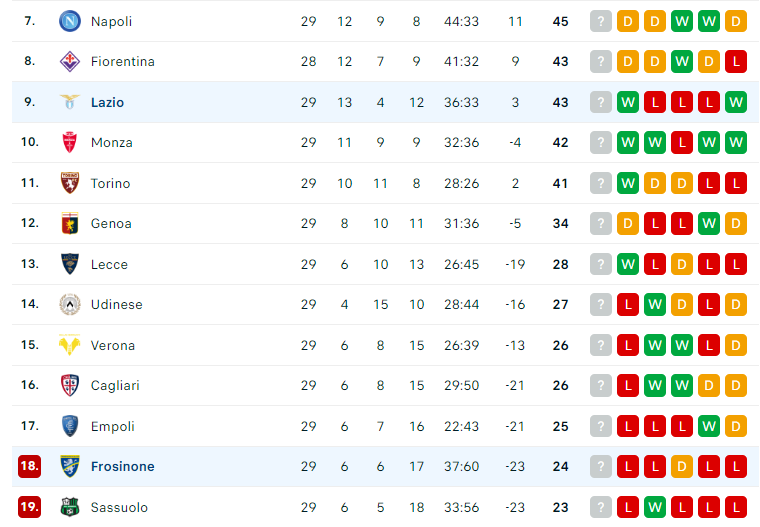
Task: Open the Frosinone team link
Action: point(123,466)
